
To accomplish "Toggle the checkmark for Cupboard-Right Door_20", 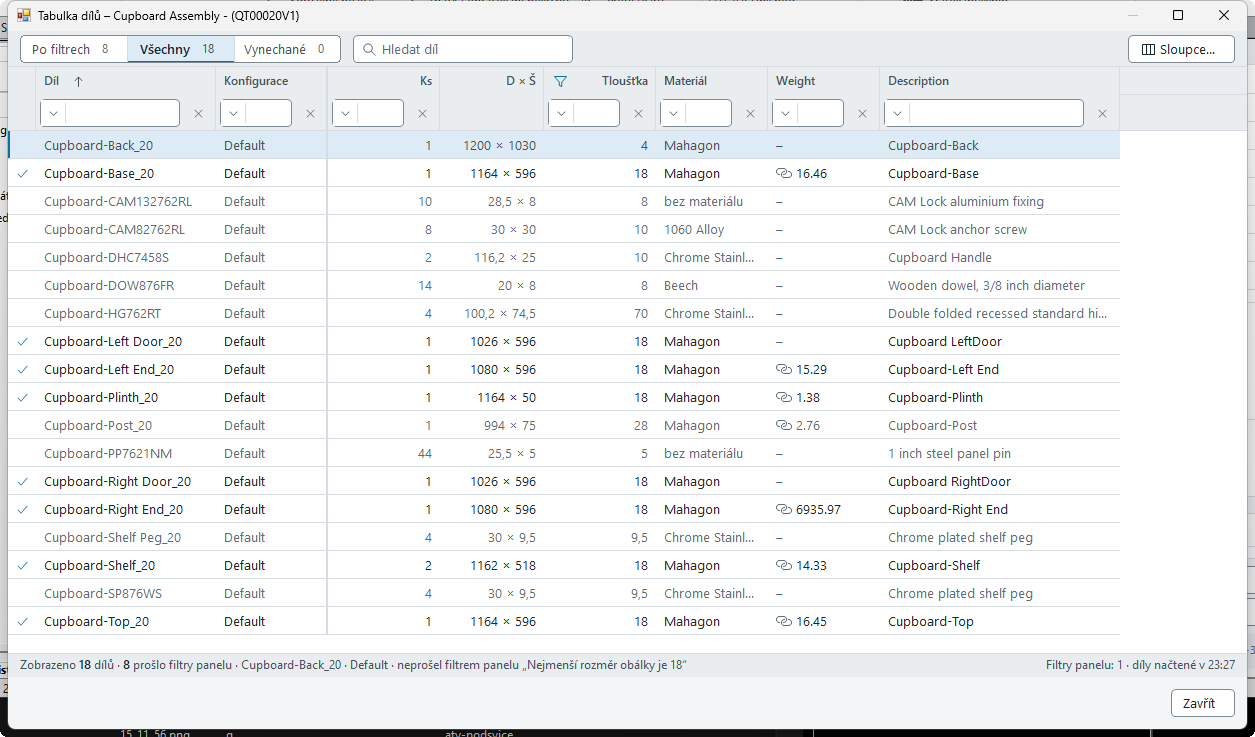I will [x=23, y=481].
